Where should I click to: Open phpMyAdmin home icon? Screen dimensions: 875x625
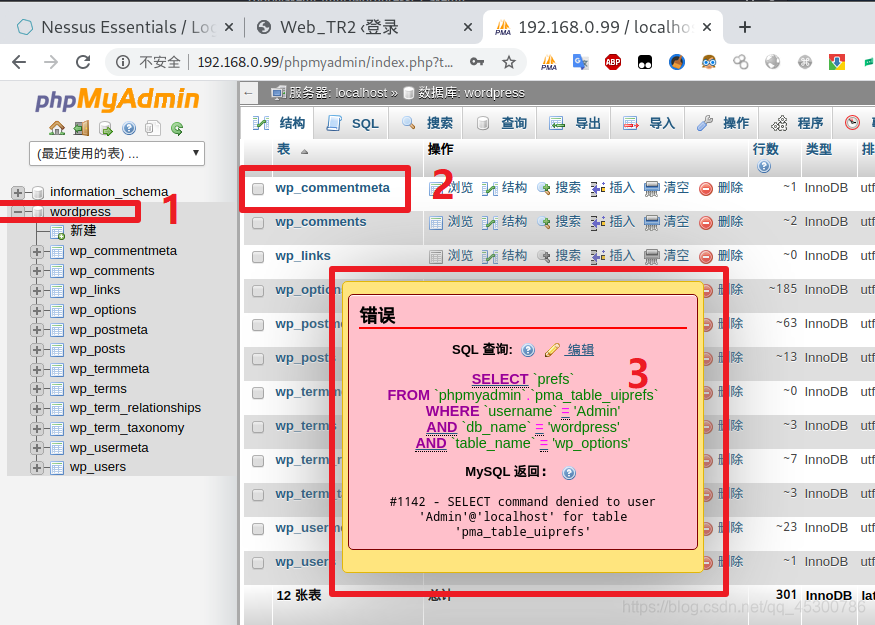(57, 128)
